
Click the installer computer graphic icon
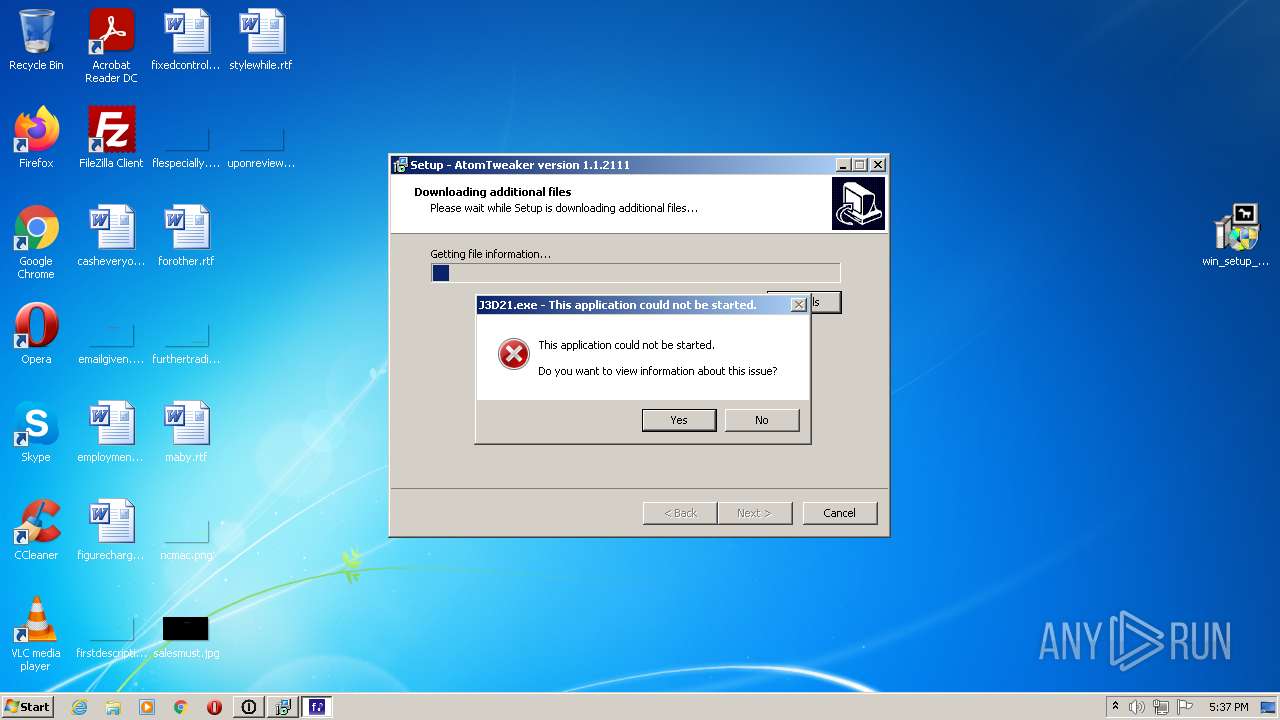858,204
